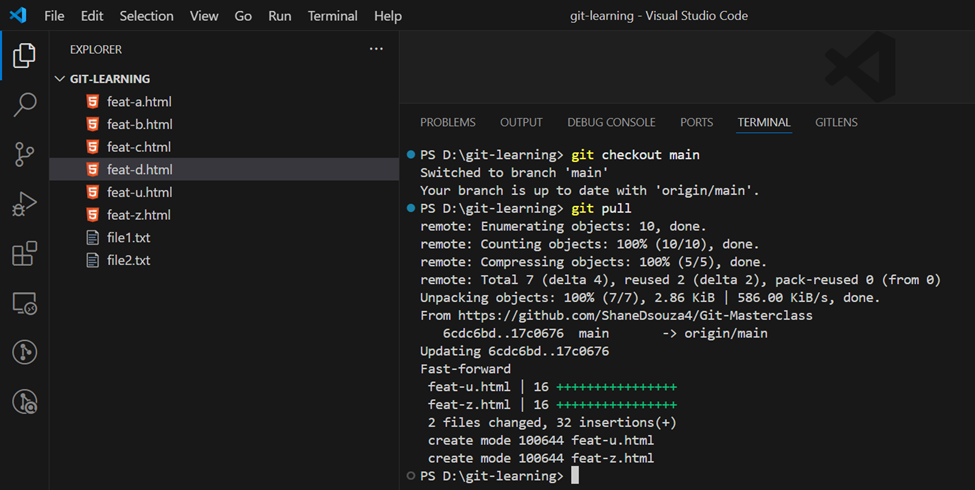Open feat-b.html in the explorer
Image resolution: width=975 pixels, height=490 pixels.
(x=224, y=124)
